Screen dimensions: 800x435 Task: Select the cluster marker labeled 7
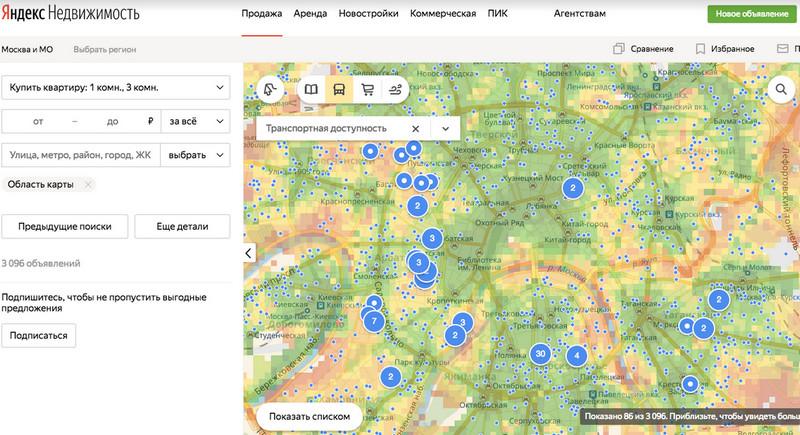click(374, 321)
